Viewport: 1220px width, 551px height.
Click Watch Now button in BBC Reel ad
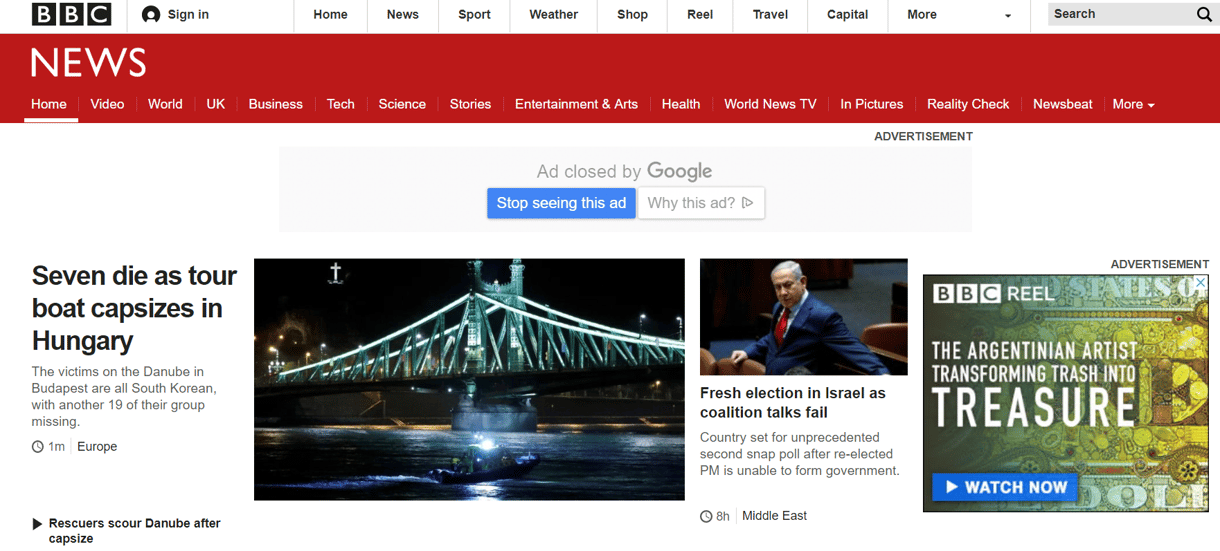1007,487
